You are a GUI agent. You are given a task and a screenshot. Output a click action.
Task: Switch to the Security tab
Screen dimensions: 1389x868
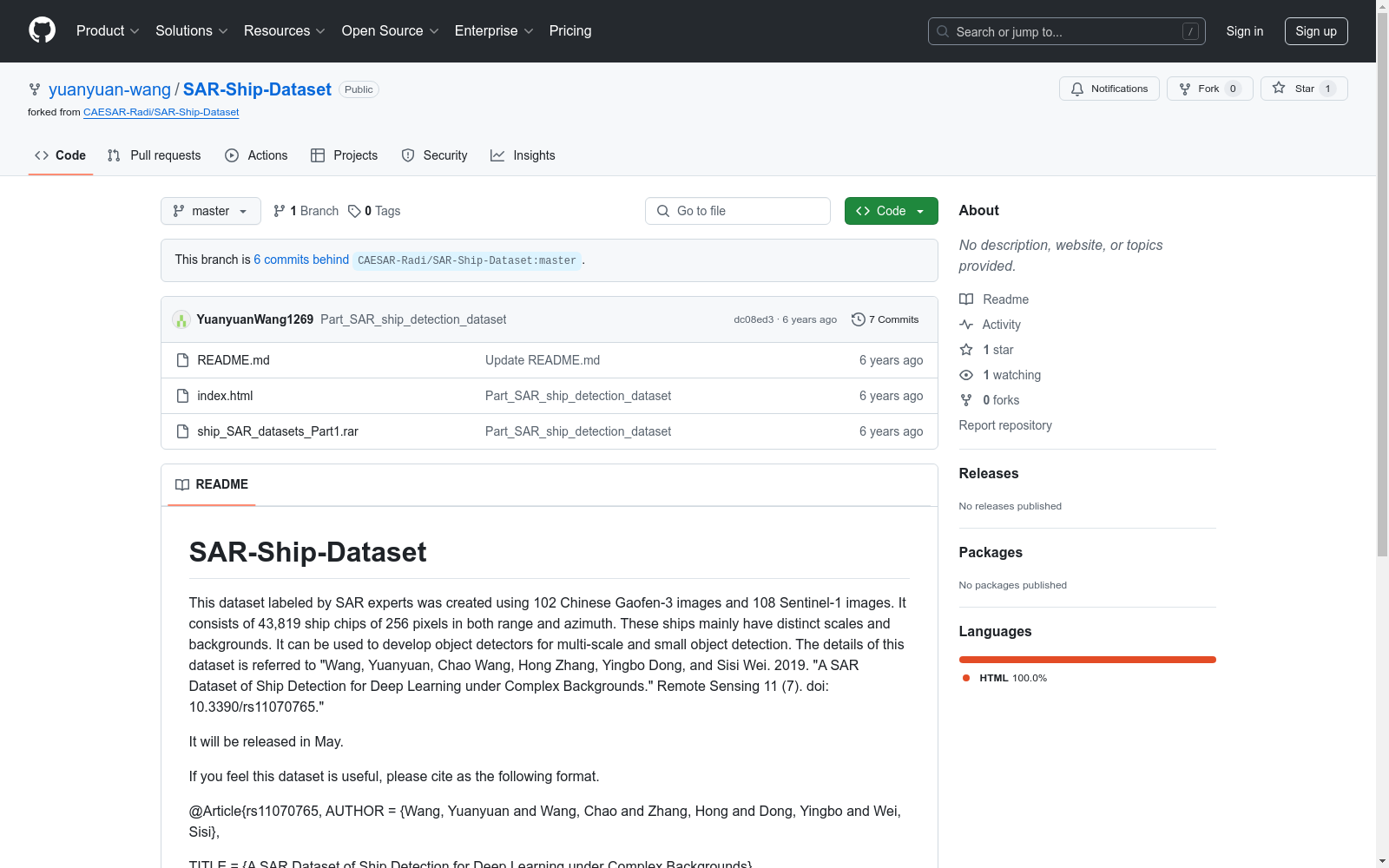point(434,155)
